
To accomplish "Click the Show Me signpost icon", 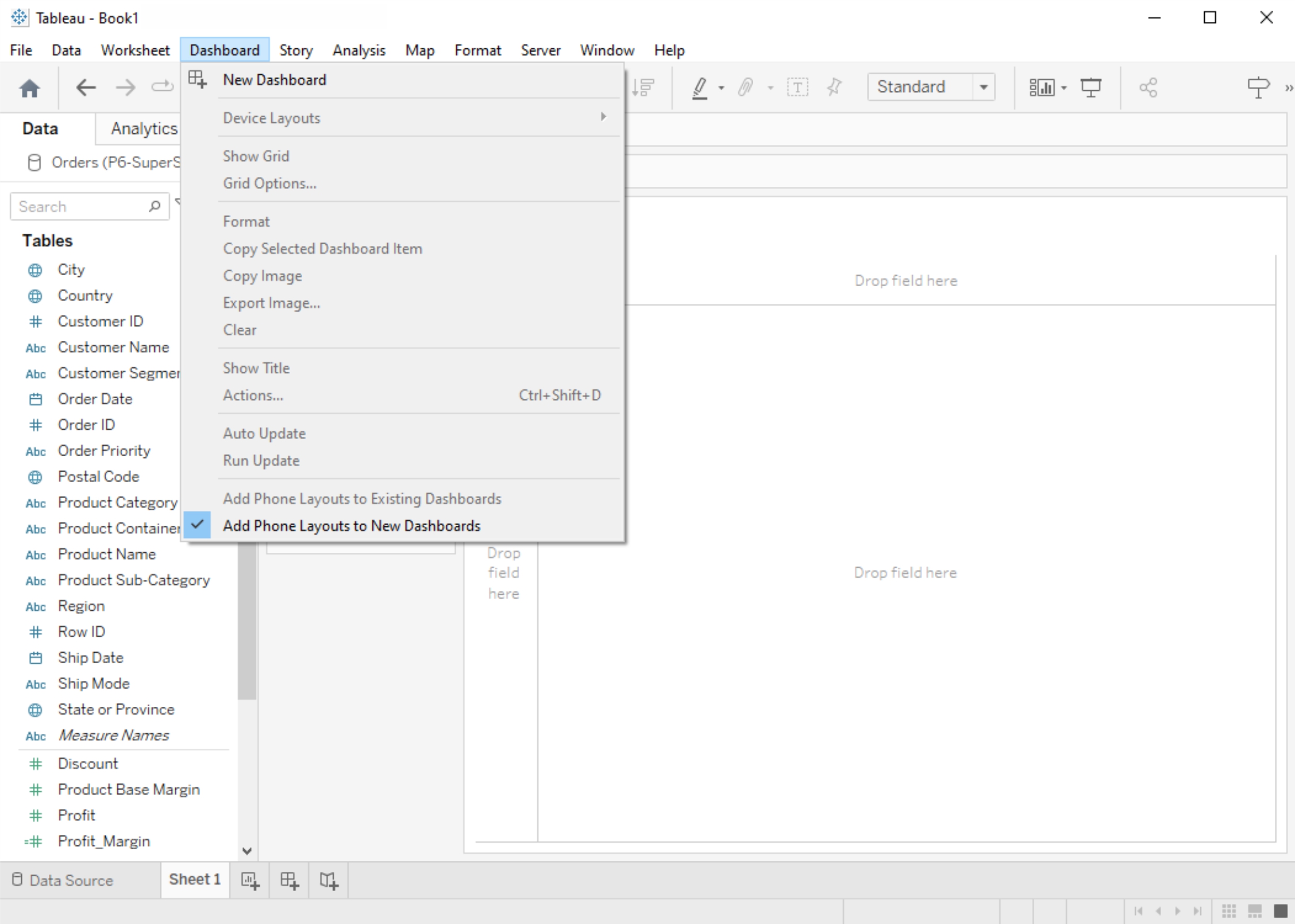I will coord(1258,88).
